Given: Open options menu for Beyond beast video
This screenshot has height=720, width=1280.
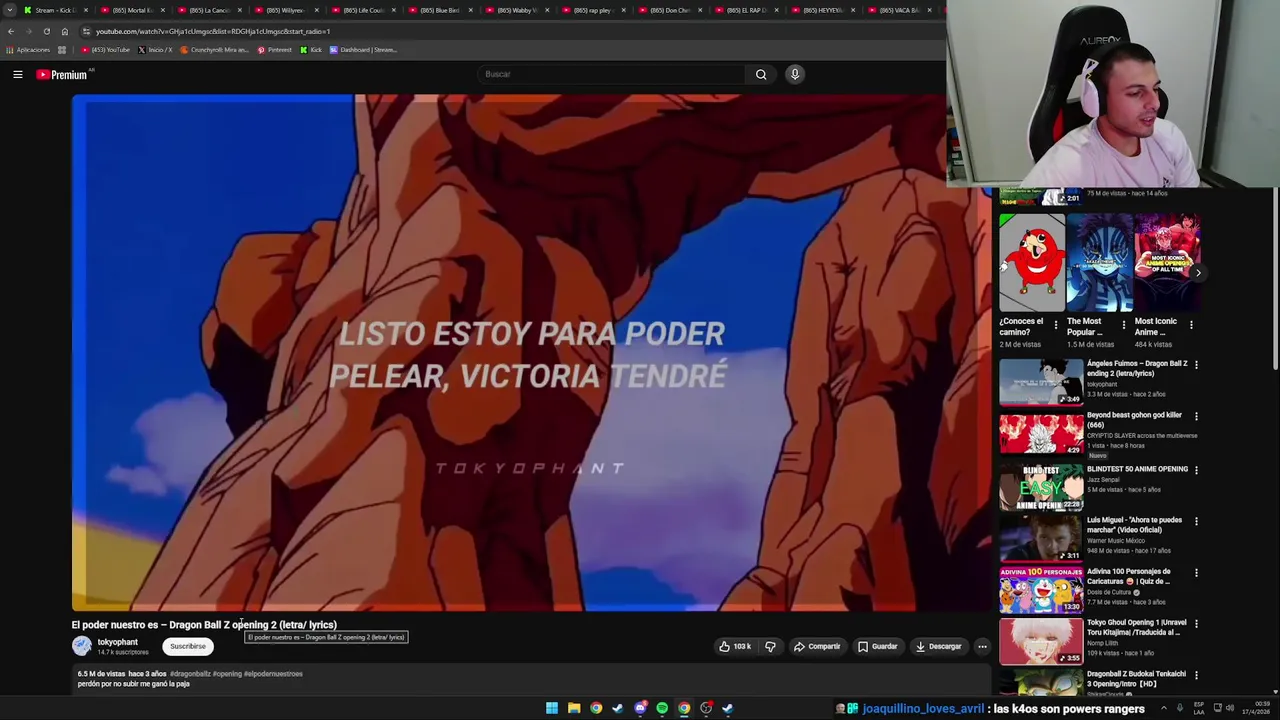Looking at the screenshot, I should click(x=1196, y=417).
